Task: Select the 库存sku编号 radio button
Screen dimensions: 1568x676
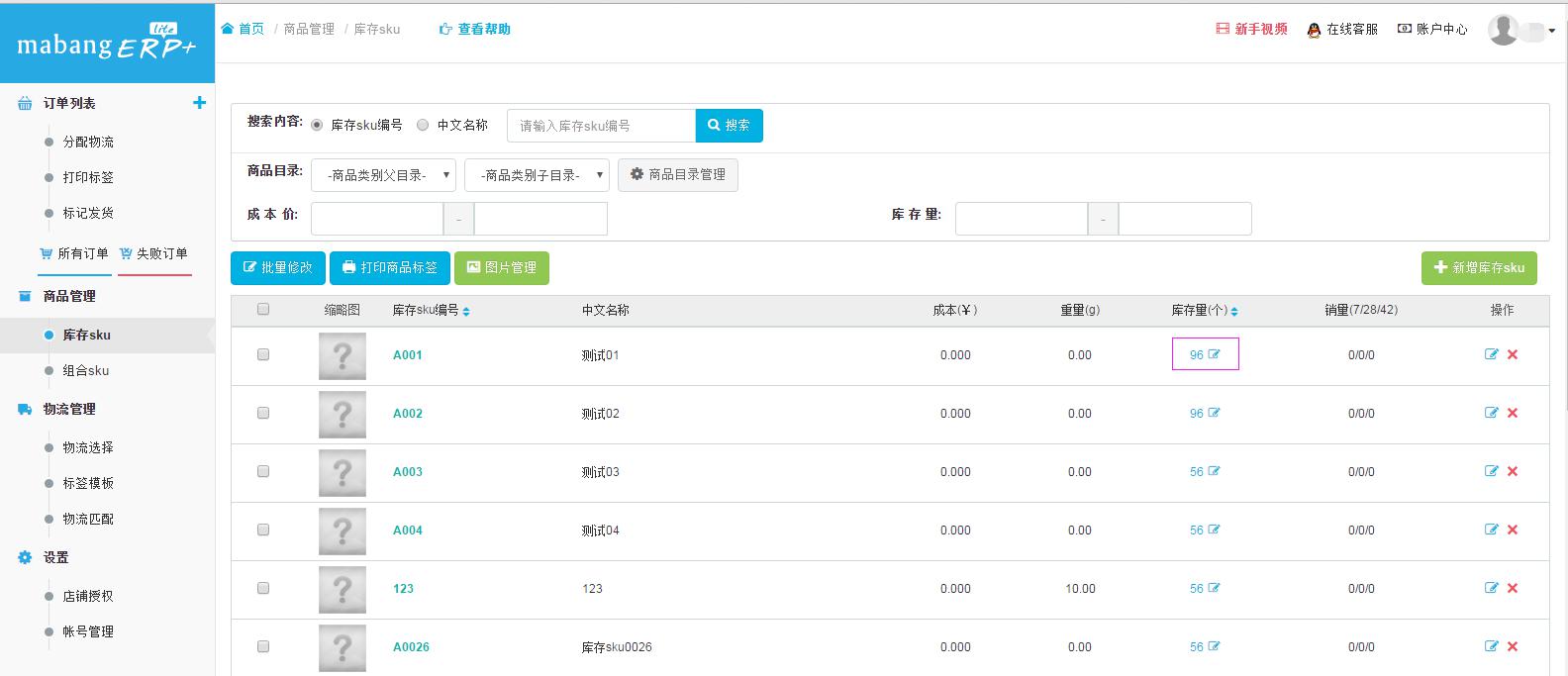Action: click(317, 125)
